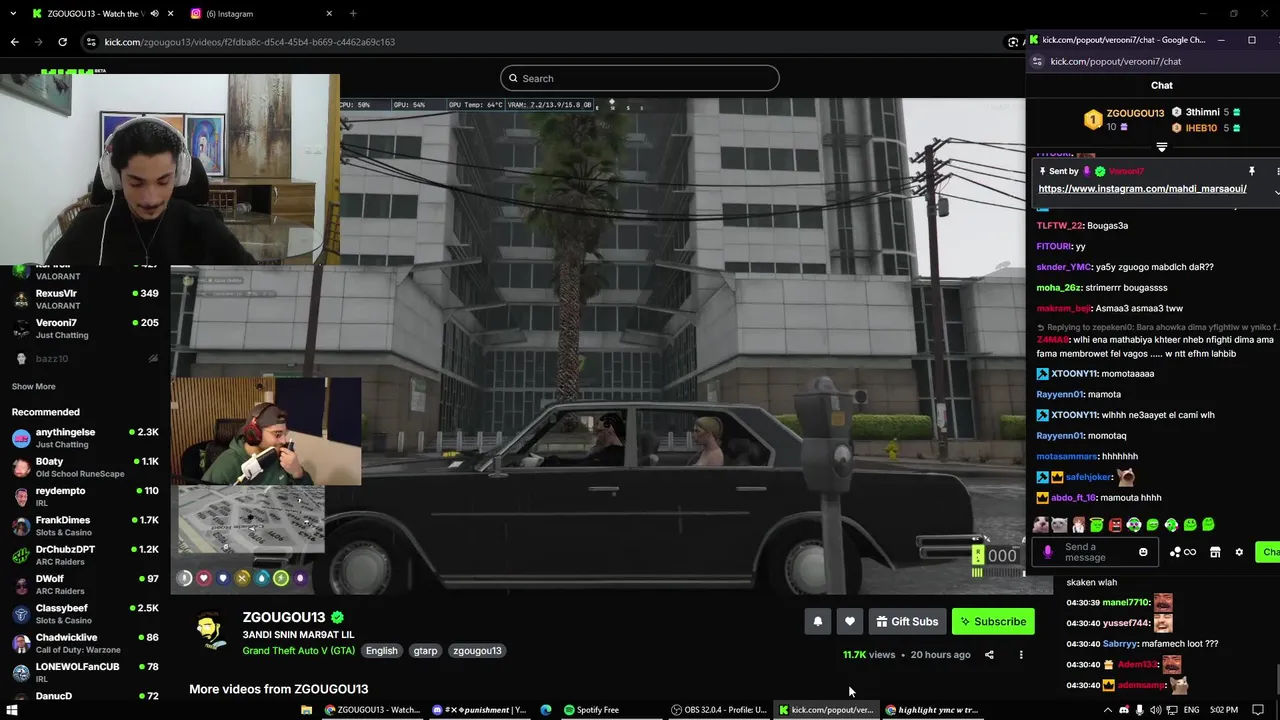
Task: Click the Kick search field
Action: 640,78
